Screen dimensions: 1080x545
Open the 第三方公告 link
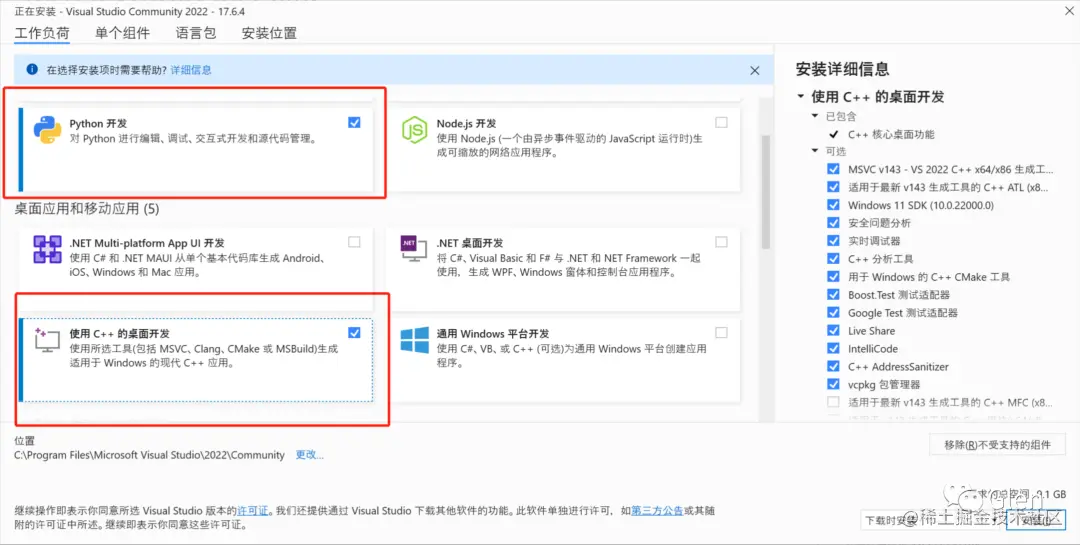tap(657, 511)
